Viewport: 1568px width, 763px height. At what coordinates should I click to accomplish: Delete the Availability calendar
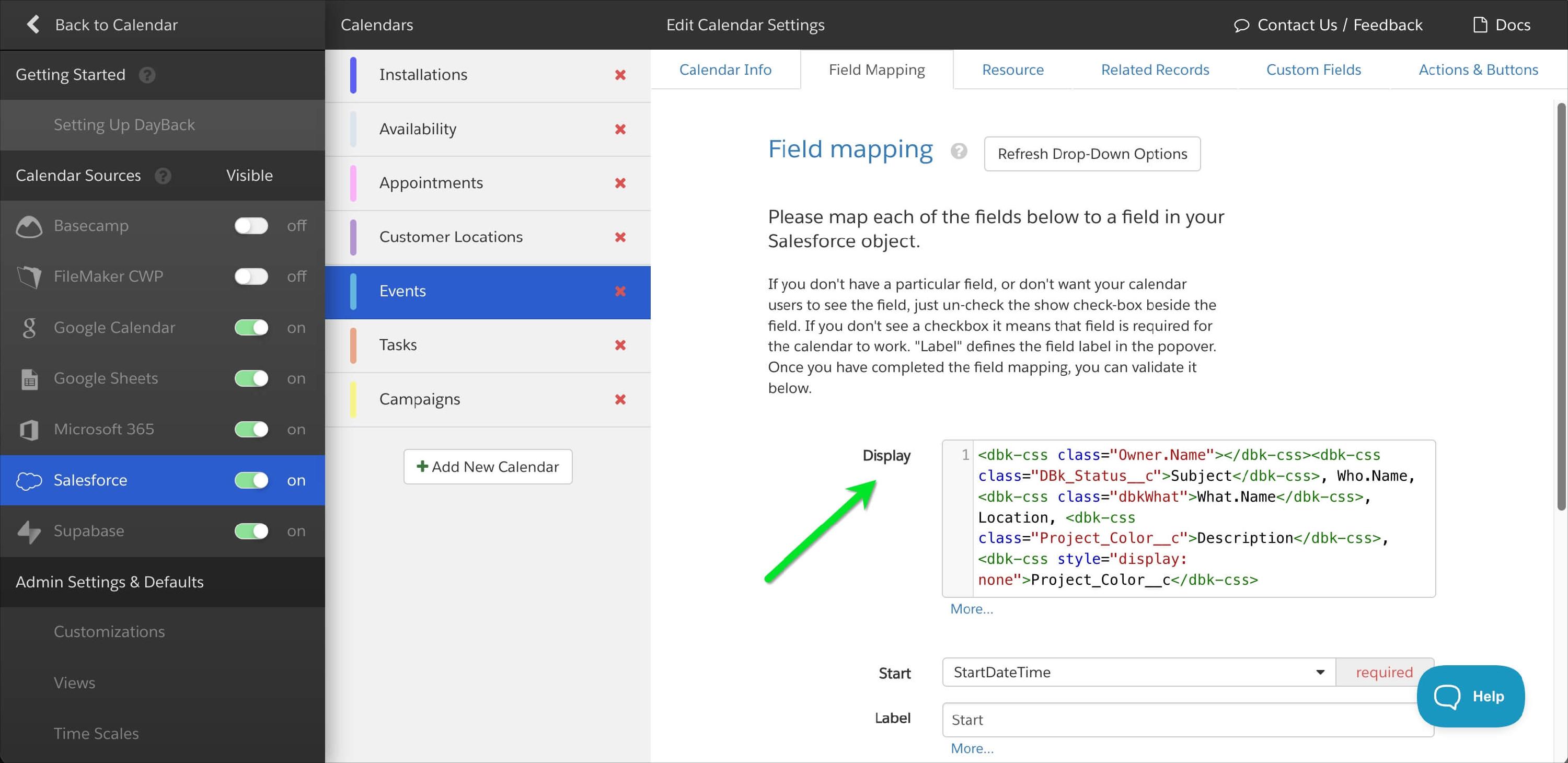coord(620,129)
